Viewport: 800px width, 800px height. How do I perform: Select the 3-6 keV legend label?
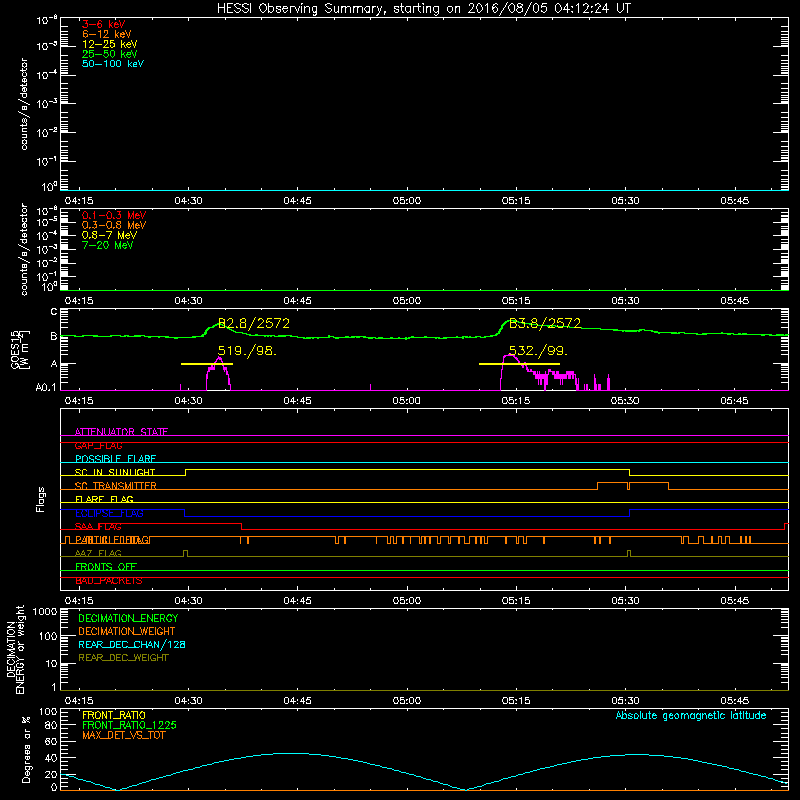pos(104,24)
